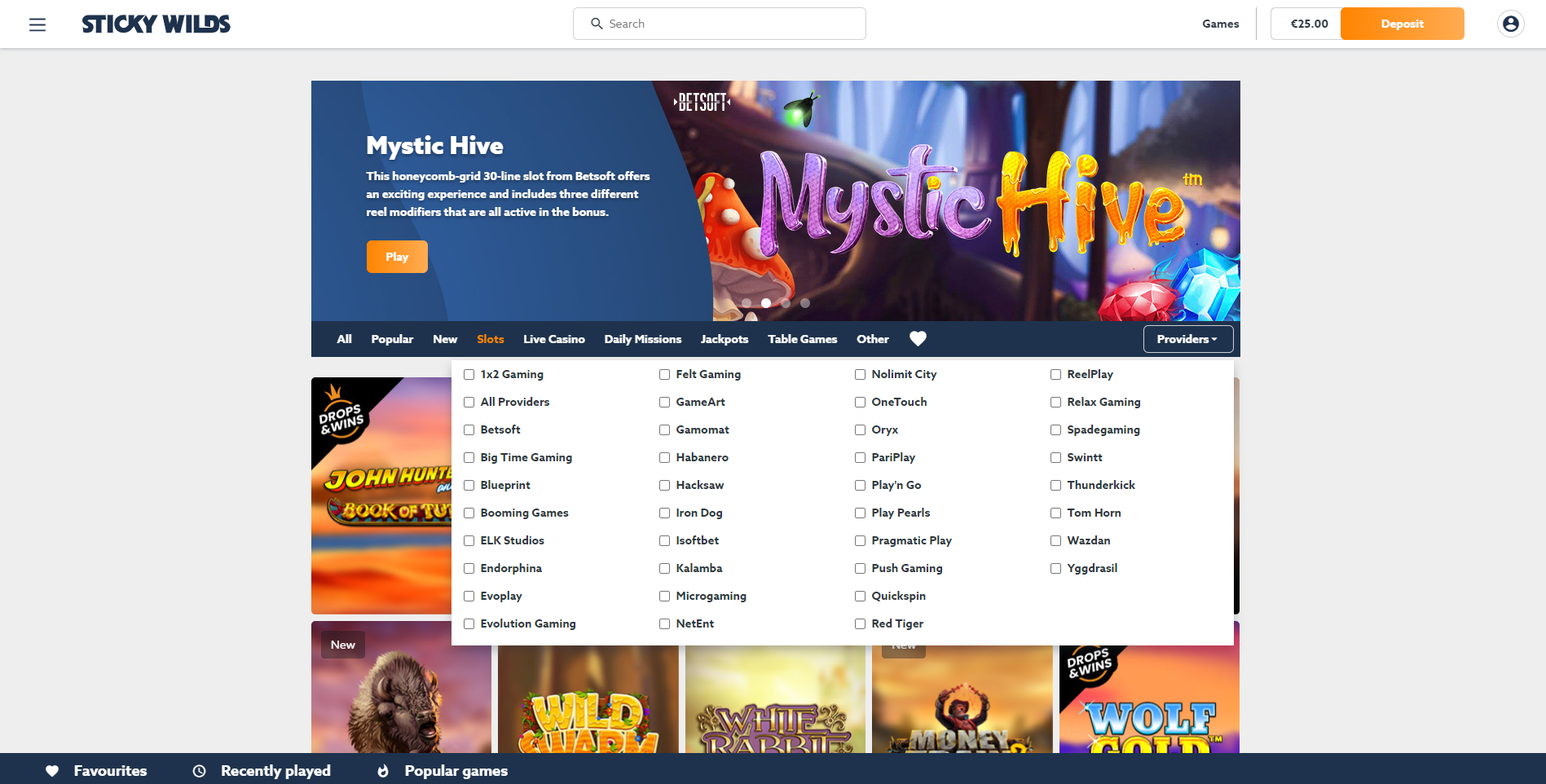Select the New games tab

445,339
